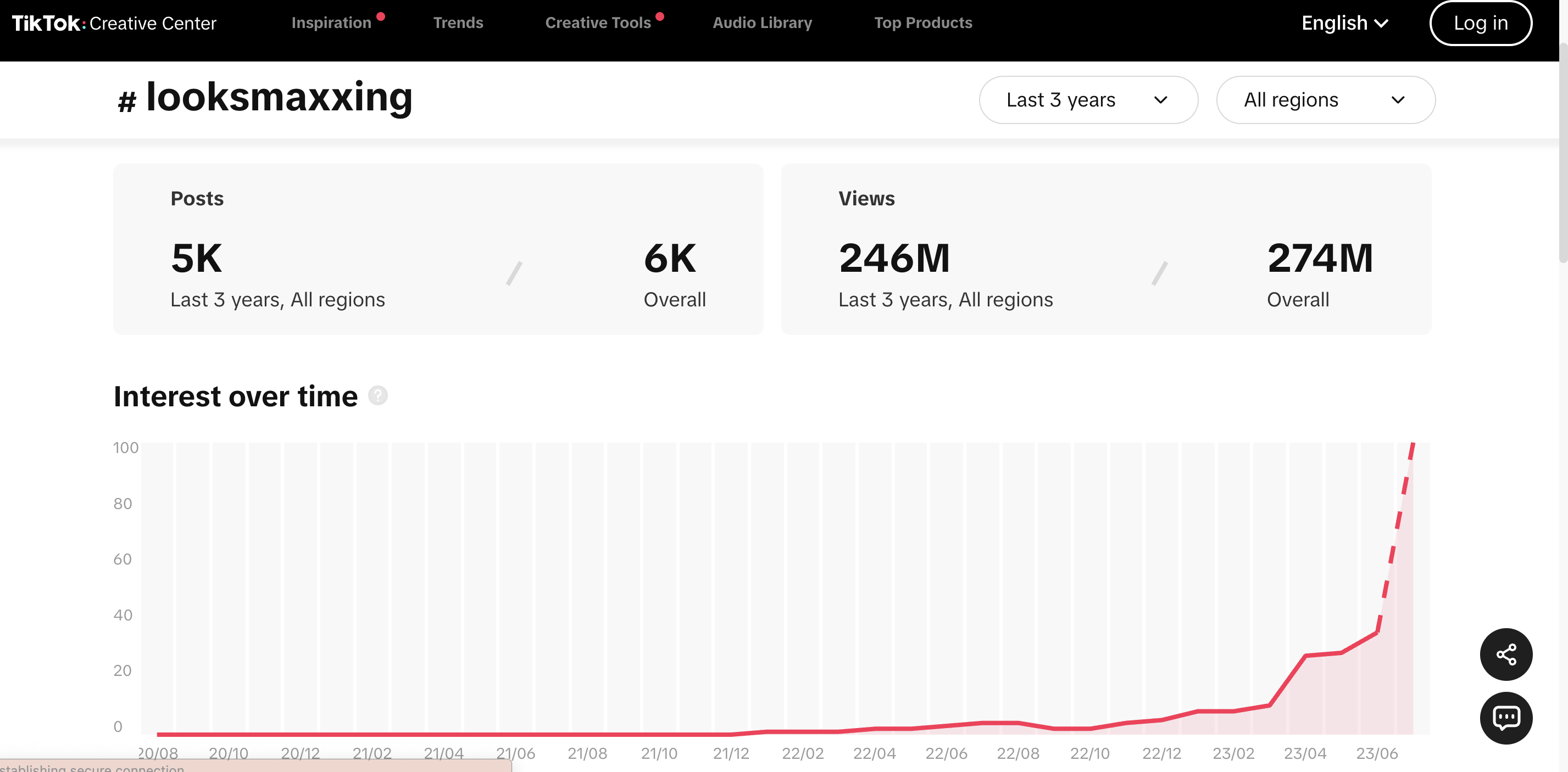This screenshot has width=1568, height=772.
Task: Click the 22/08 point on the trend line
Action: click(x=1017, y=723)
